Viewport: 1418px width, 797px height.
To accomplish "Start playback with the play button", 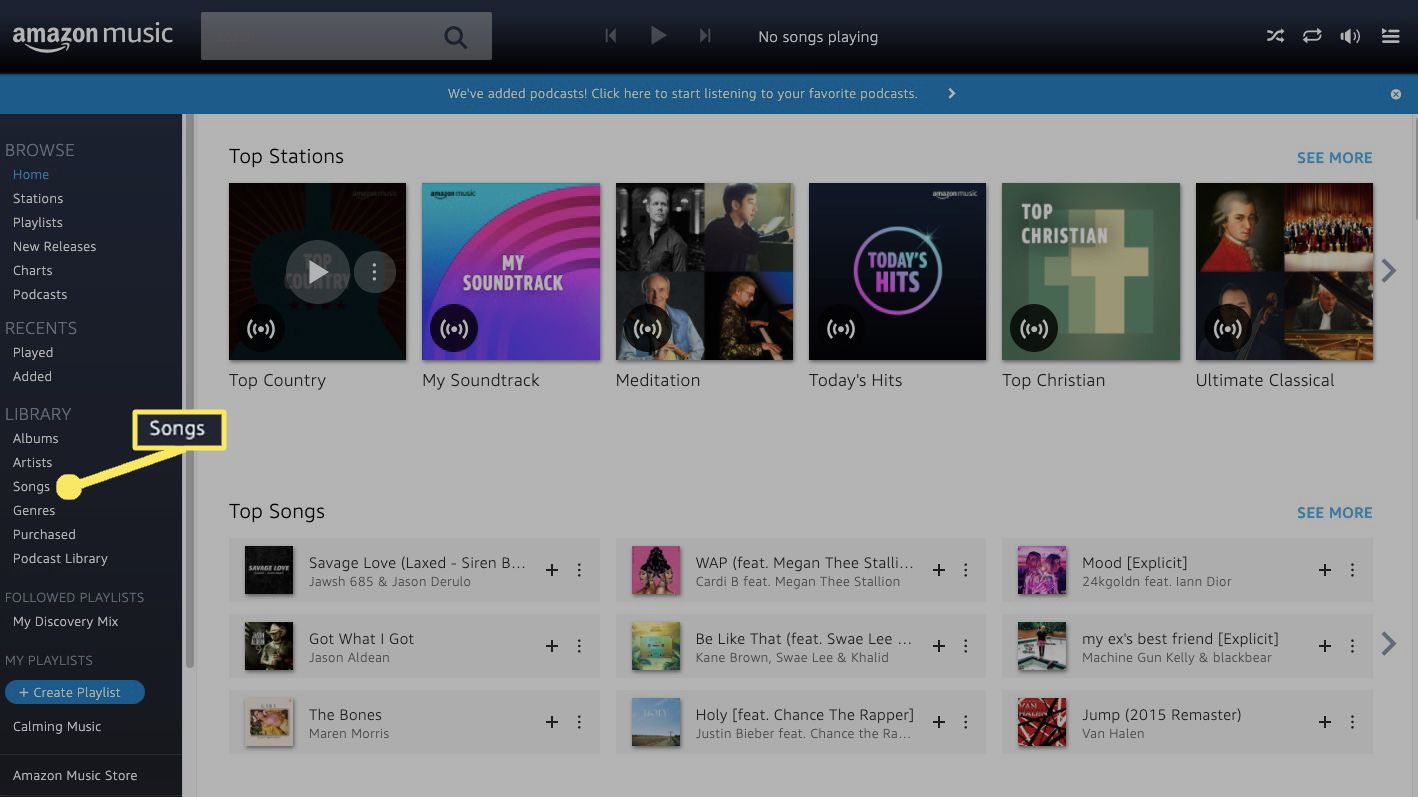I will 658,36.
